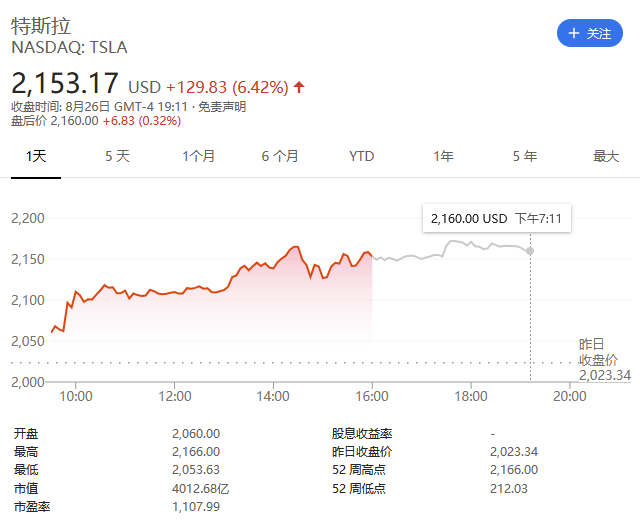Click the plus icon on follow button

tap(573, 33)
